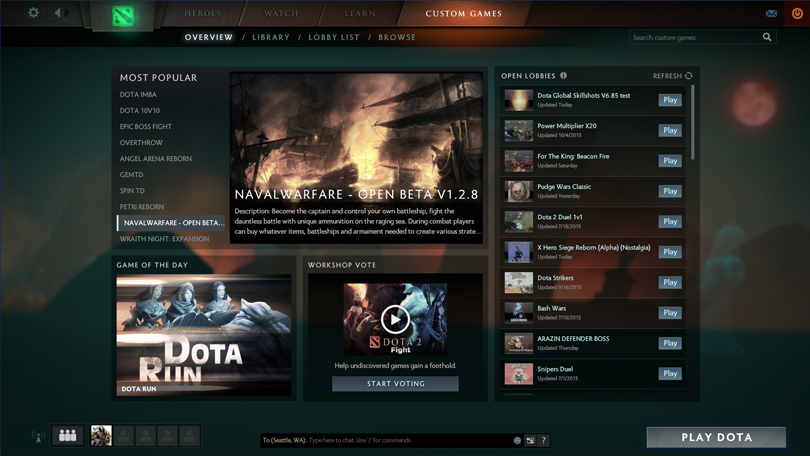Open the Dota Global Skillshots thumbnail

pos(519,100)
